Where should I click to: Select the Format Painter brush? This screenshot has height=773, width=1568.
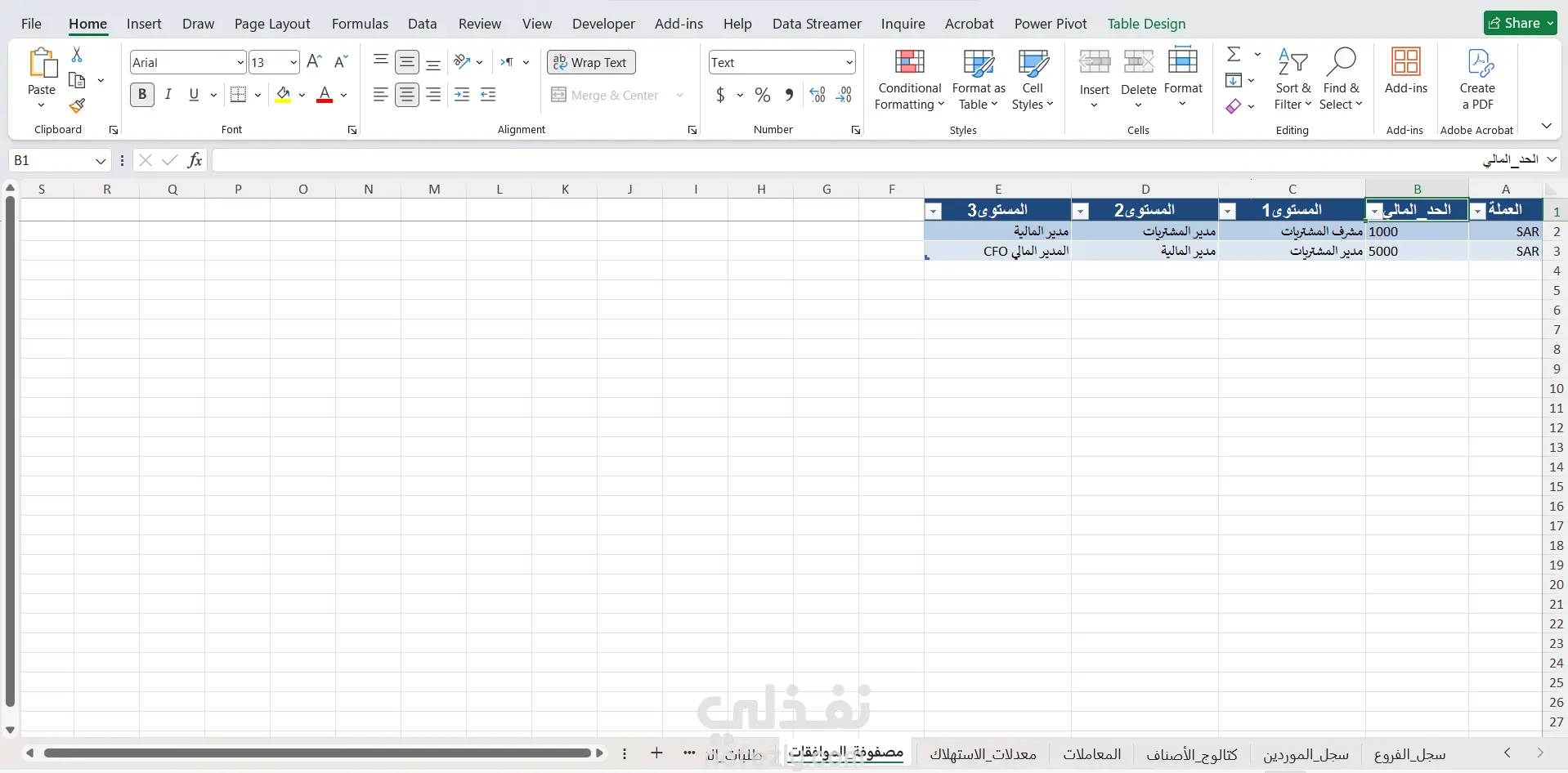point(77,106)
